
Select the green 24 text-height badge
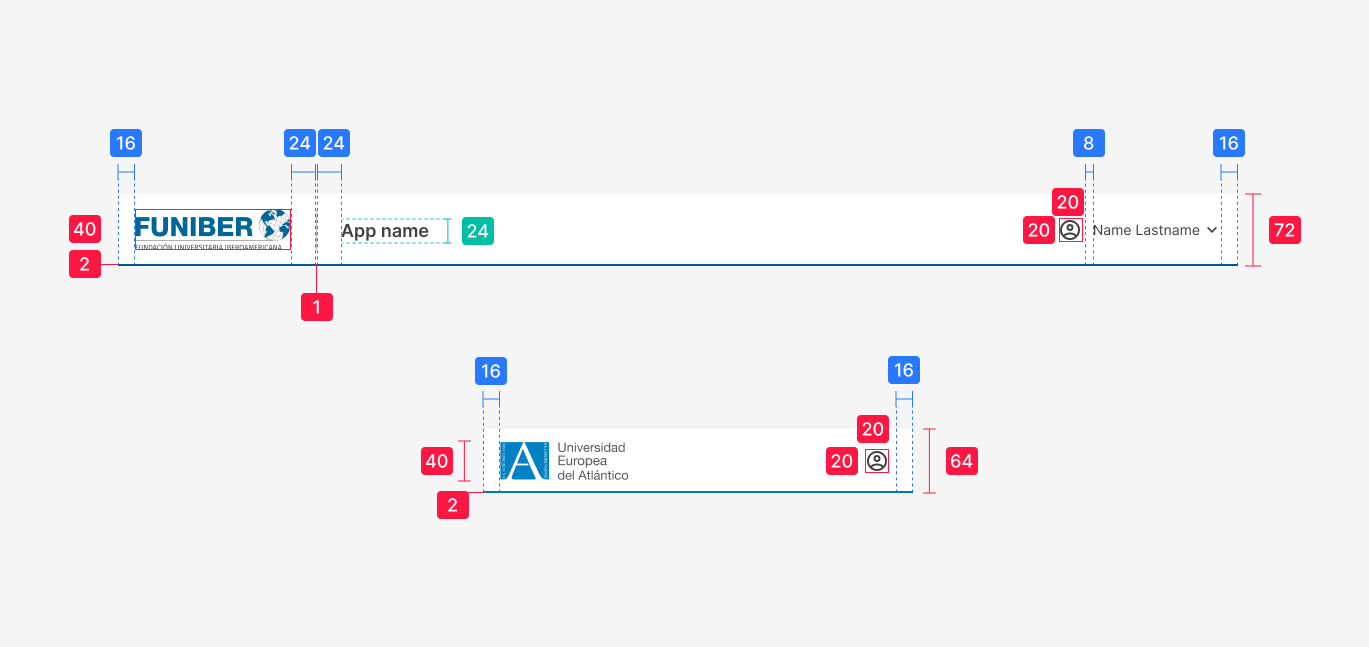click(478, 231)
